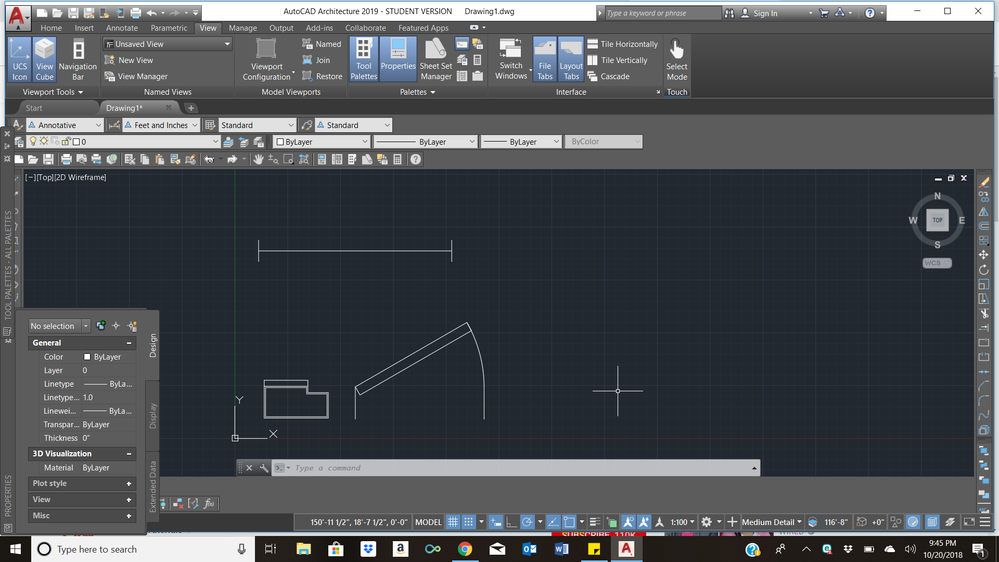Toggle File Tabs display
999x562 pixels.
[545, 59]
